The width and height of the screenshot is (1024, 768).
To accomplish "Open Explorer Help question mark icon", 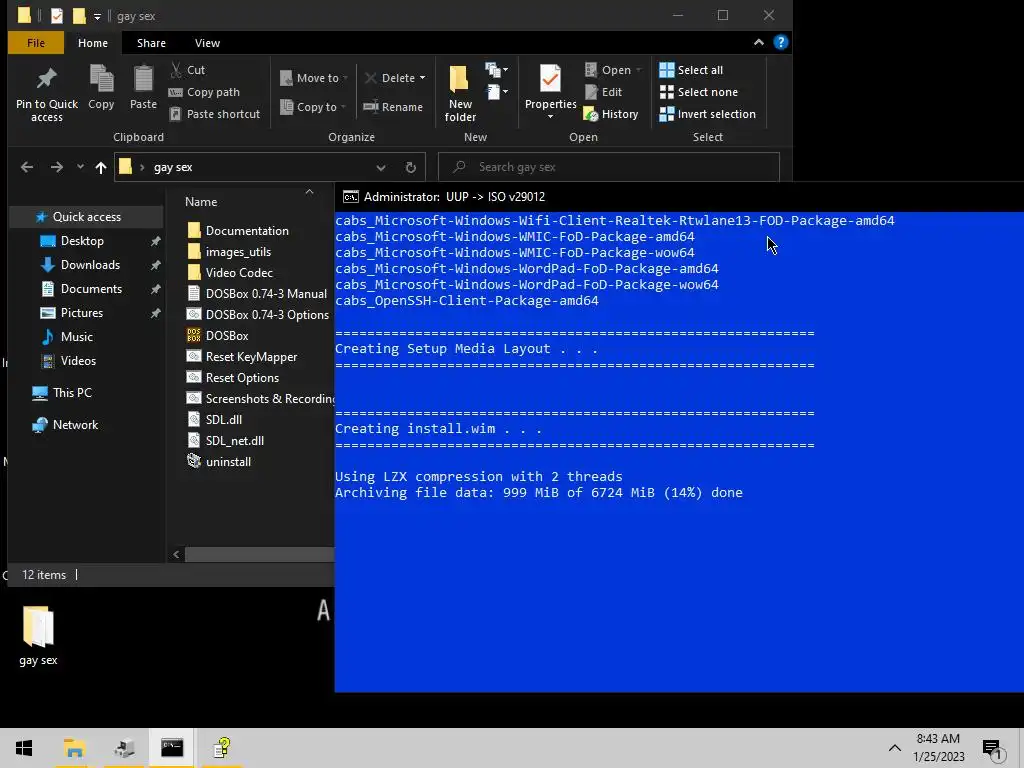I will point(780,42).
